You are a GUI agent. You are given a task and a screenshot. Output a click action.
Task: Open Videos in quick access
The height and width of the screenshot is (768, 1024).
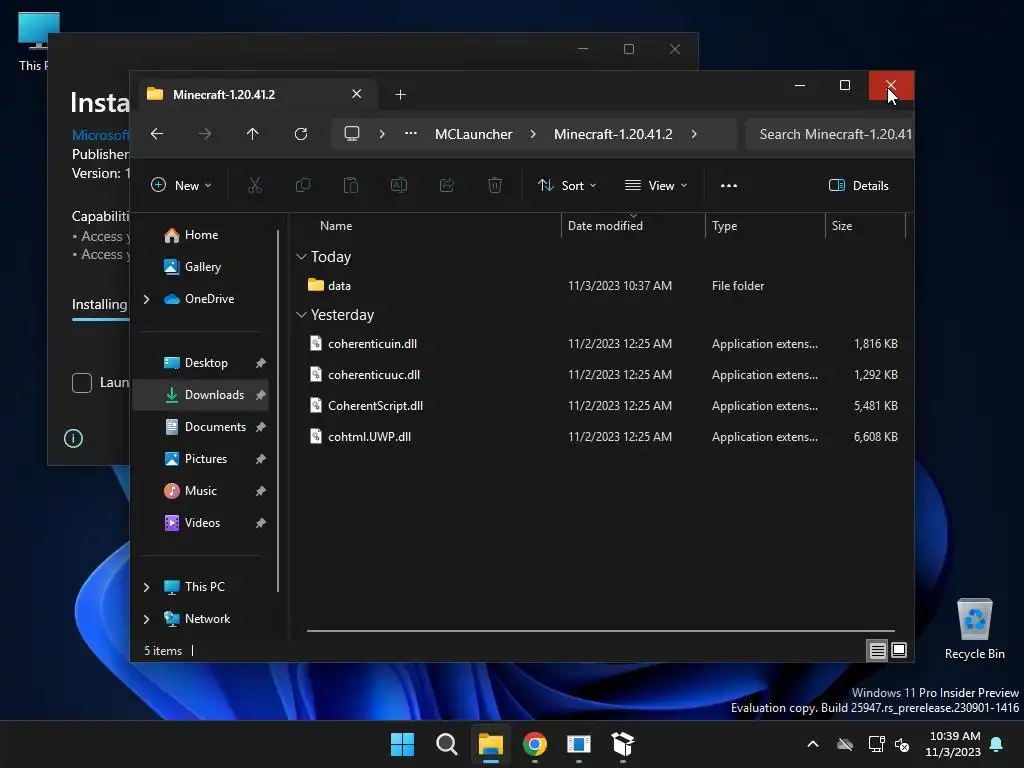[200, 523]
